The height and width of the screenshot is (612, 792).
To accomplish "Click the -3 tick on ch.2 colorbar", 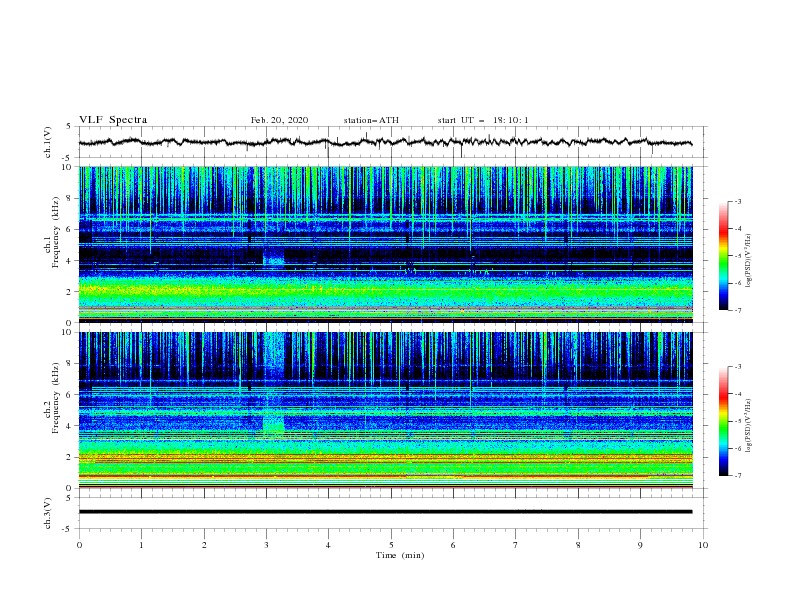I will pos(737,367).
